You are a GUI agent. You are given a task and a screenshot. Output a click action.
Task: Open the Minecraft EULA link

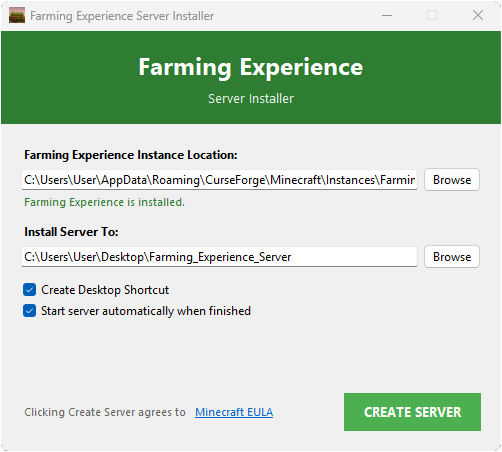click(234, 412)
